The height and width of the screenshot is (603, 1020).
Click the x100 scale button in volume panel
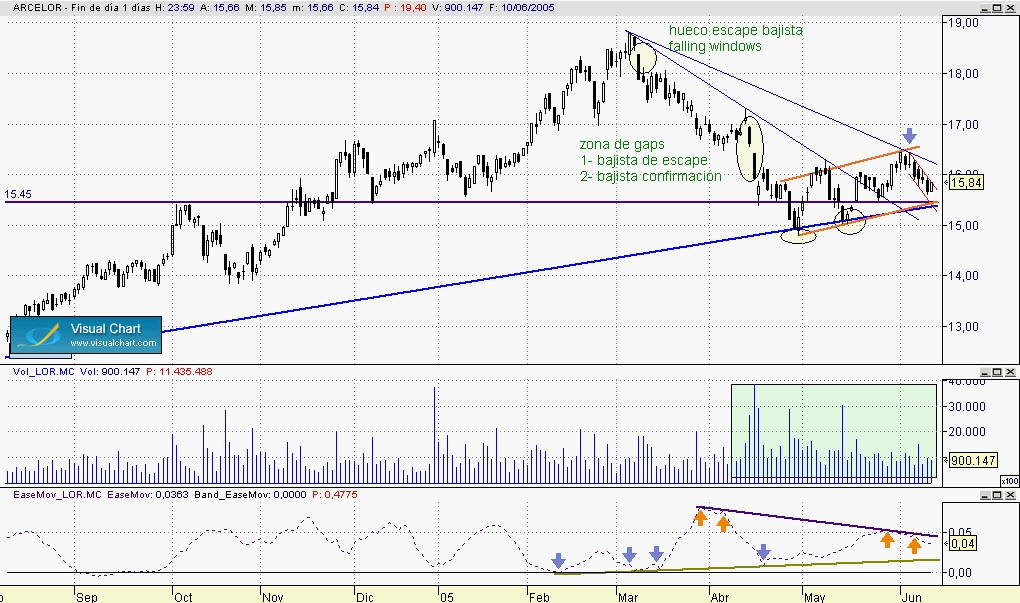point(1009,480)
